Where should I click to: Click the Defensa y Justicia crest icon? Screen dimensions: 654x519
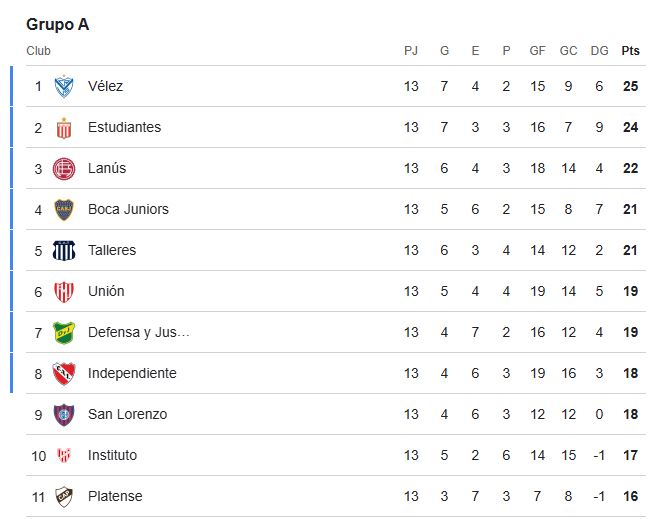(64, 333)
